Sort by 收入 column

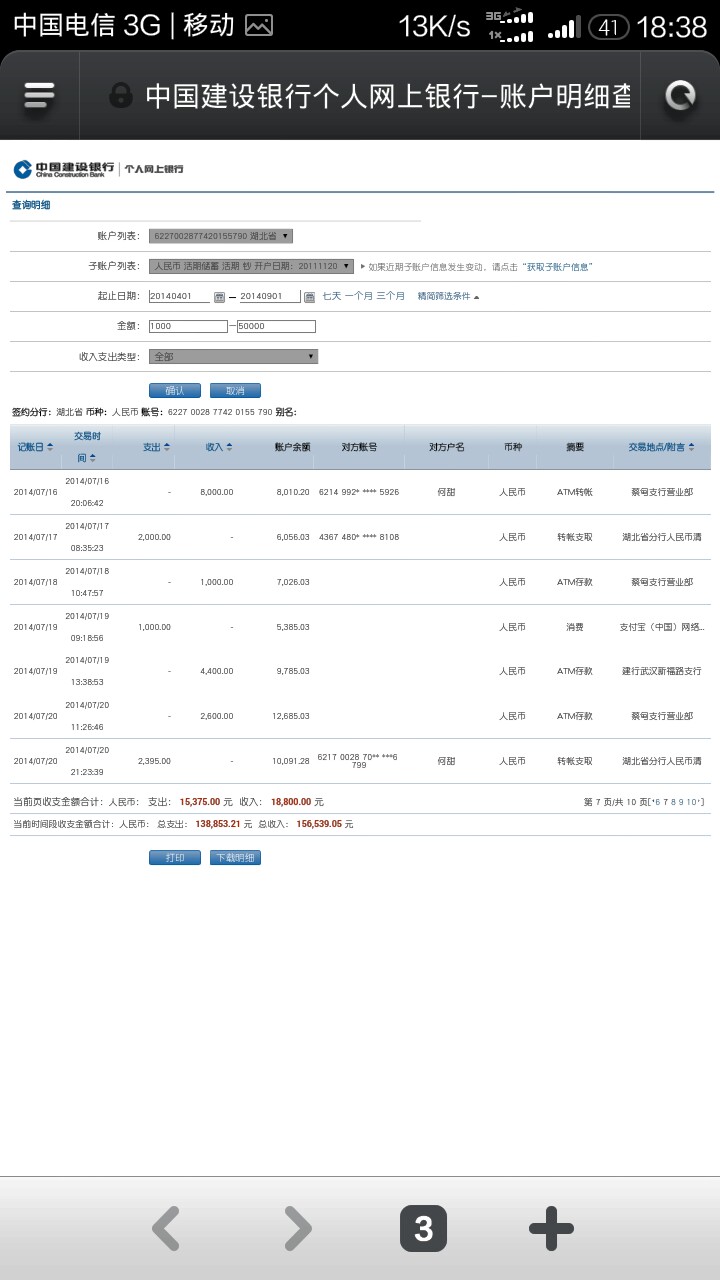[219, 447]
